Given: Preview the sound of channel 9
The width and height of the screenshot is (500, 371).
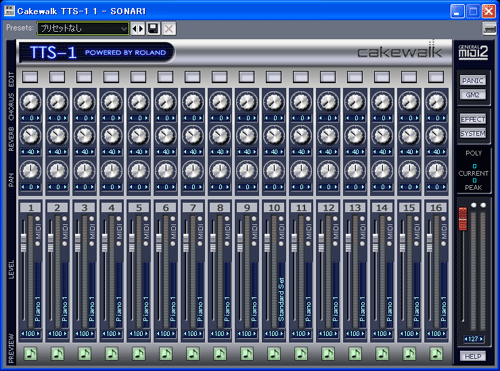Looking at the screenshot, I should tap(247, 354).
